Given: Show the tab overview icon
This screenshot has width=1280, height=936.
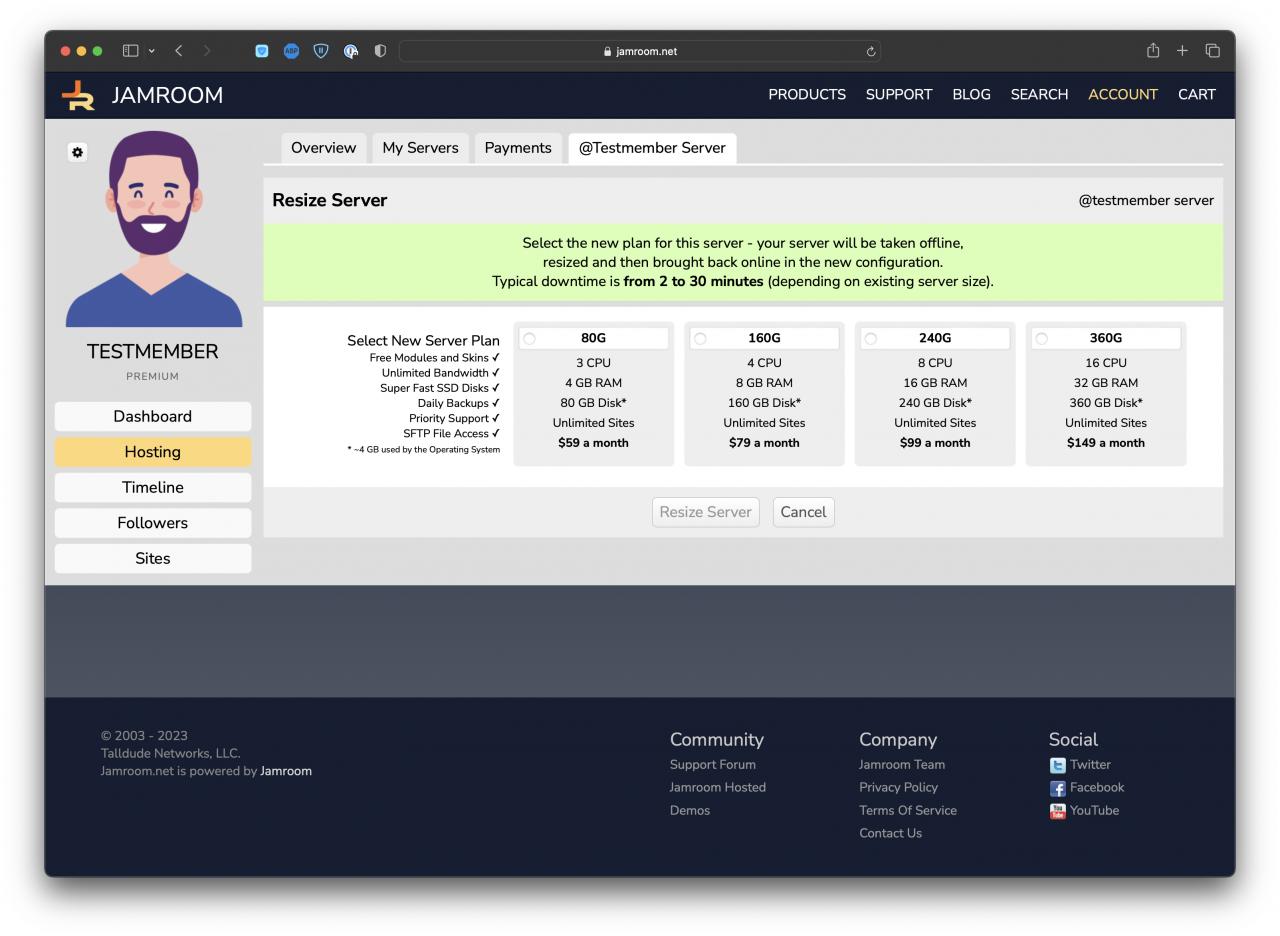Looking at the screenshot, I should [1212, 51].
